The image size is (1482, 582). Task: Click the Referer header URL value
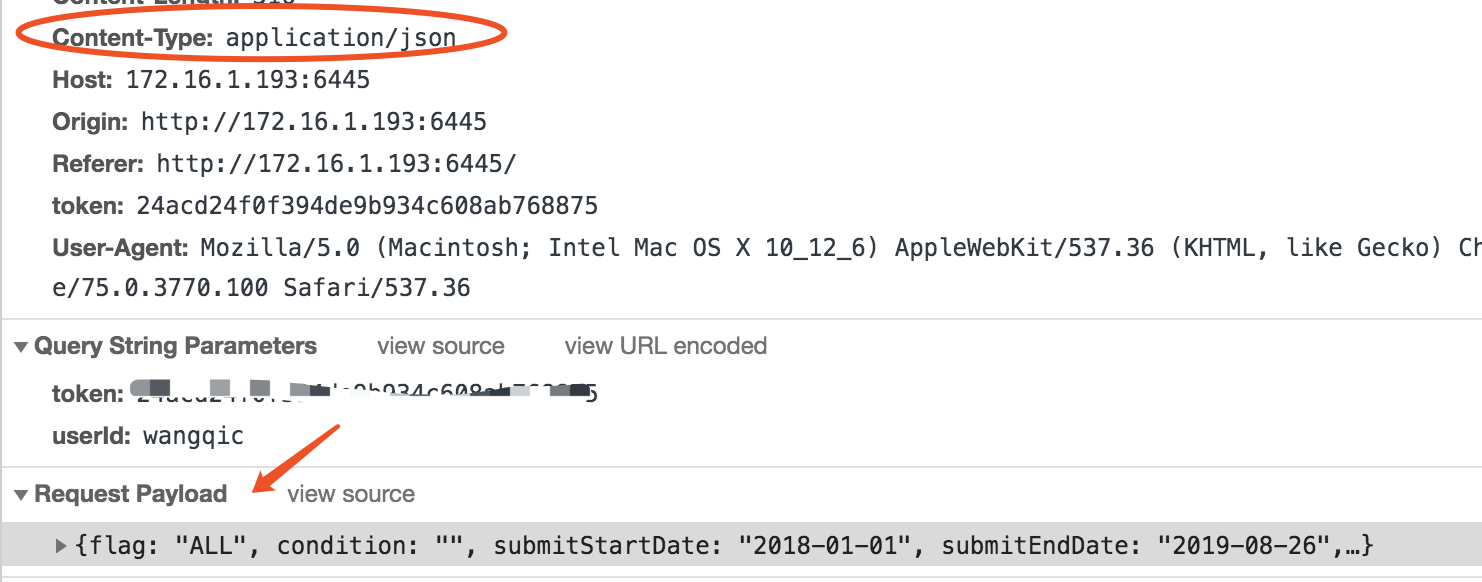[x=337, y=164]
